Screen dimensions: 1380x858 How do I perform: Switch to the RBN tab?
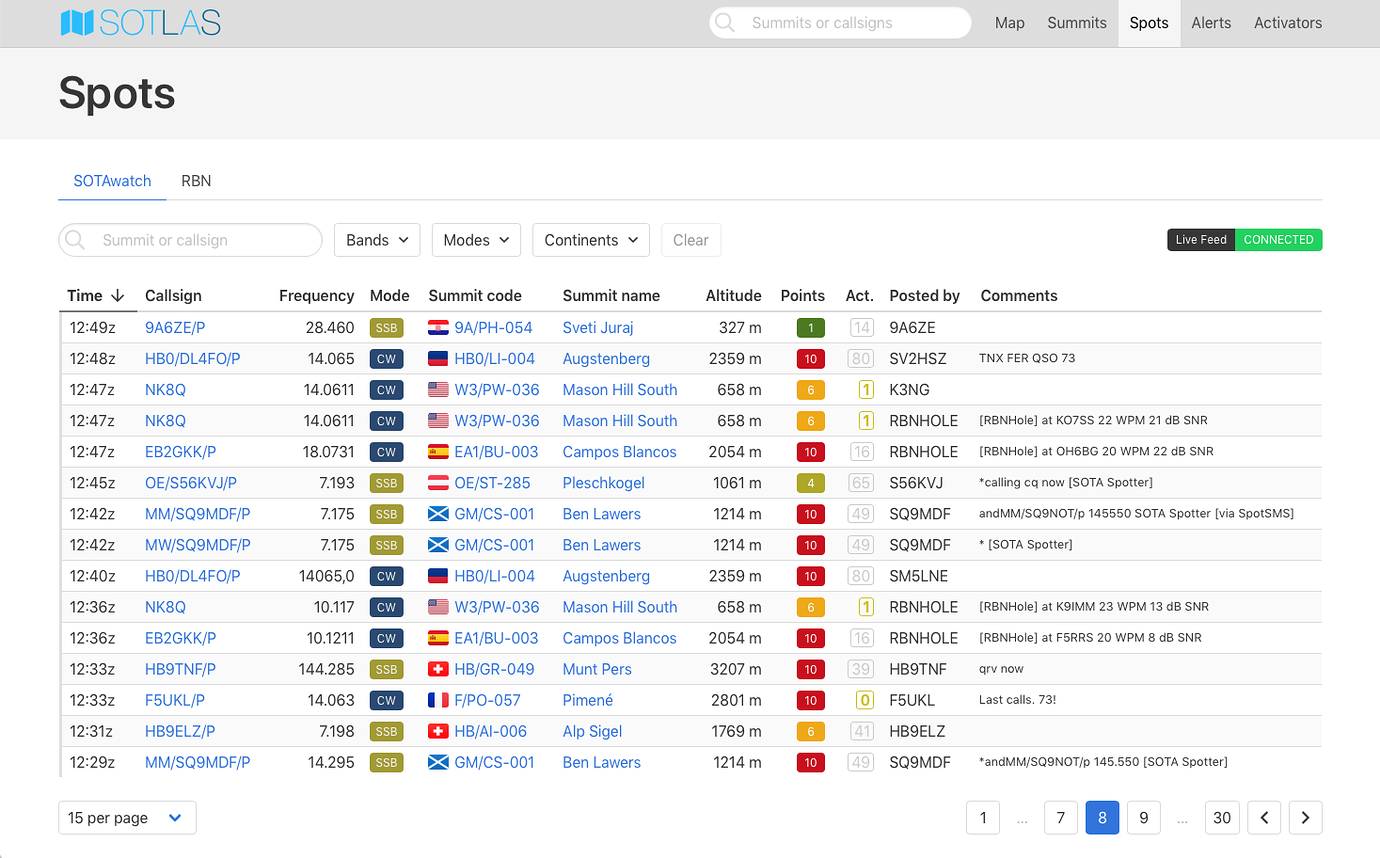196,181
